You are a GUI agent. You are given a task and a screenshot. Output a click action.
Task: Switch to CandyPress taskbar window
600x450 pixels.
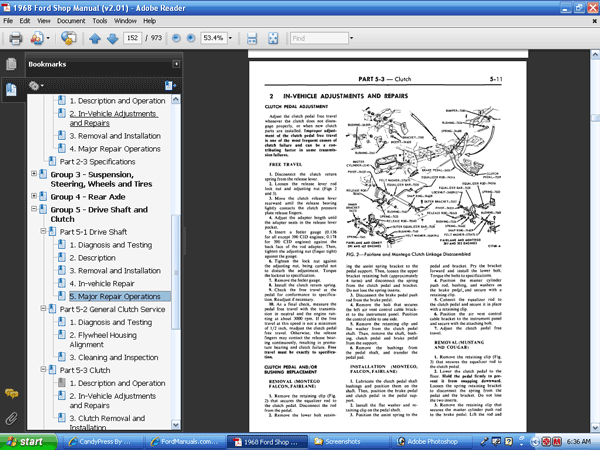coord(103,442)
